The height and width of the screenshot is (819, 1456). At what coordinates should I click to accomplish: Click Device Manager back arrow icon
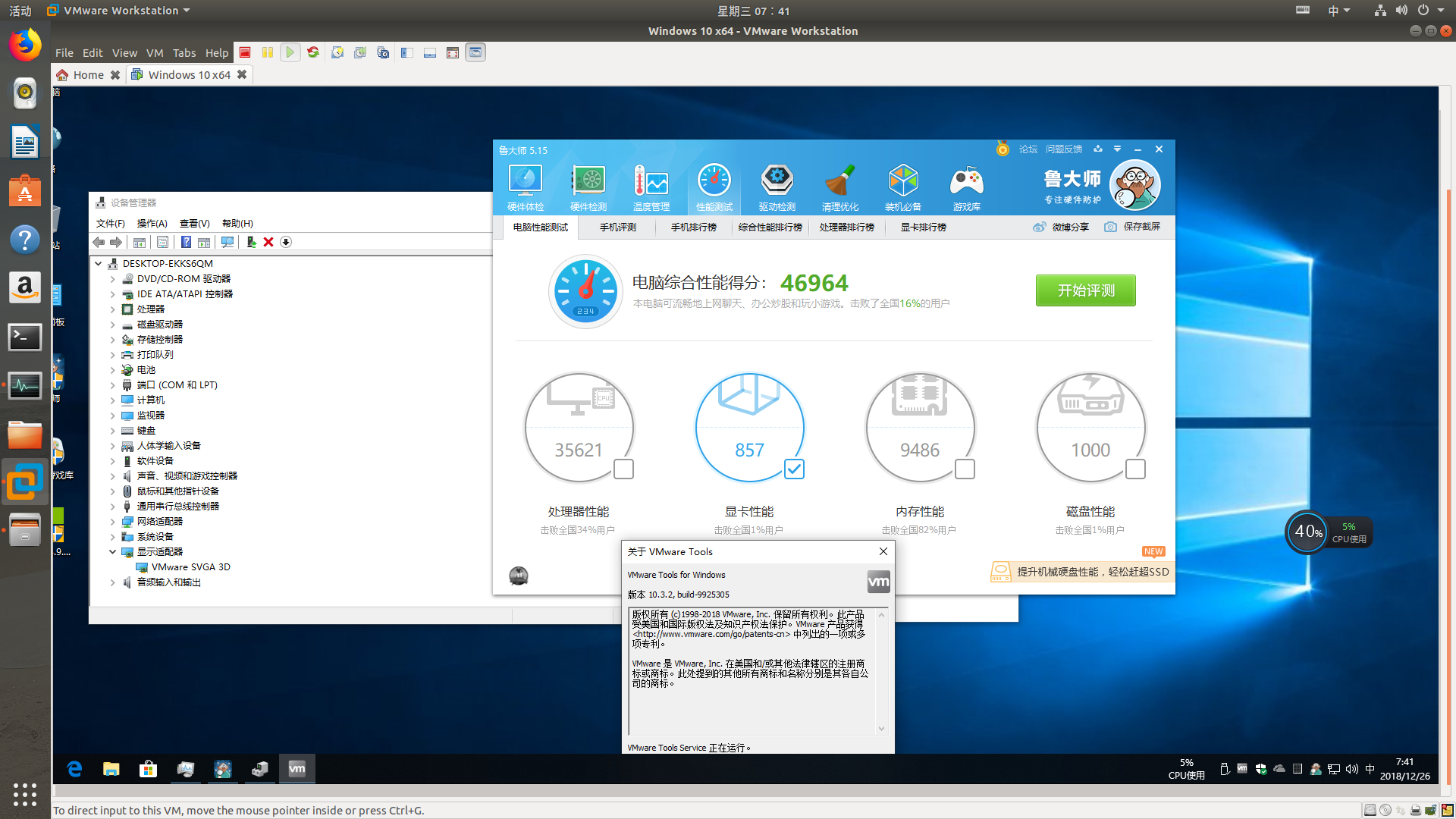pos(99,242)
